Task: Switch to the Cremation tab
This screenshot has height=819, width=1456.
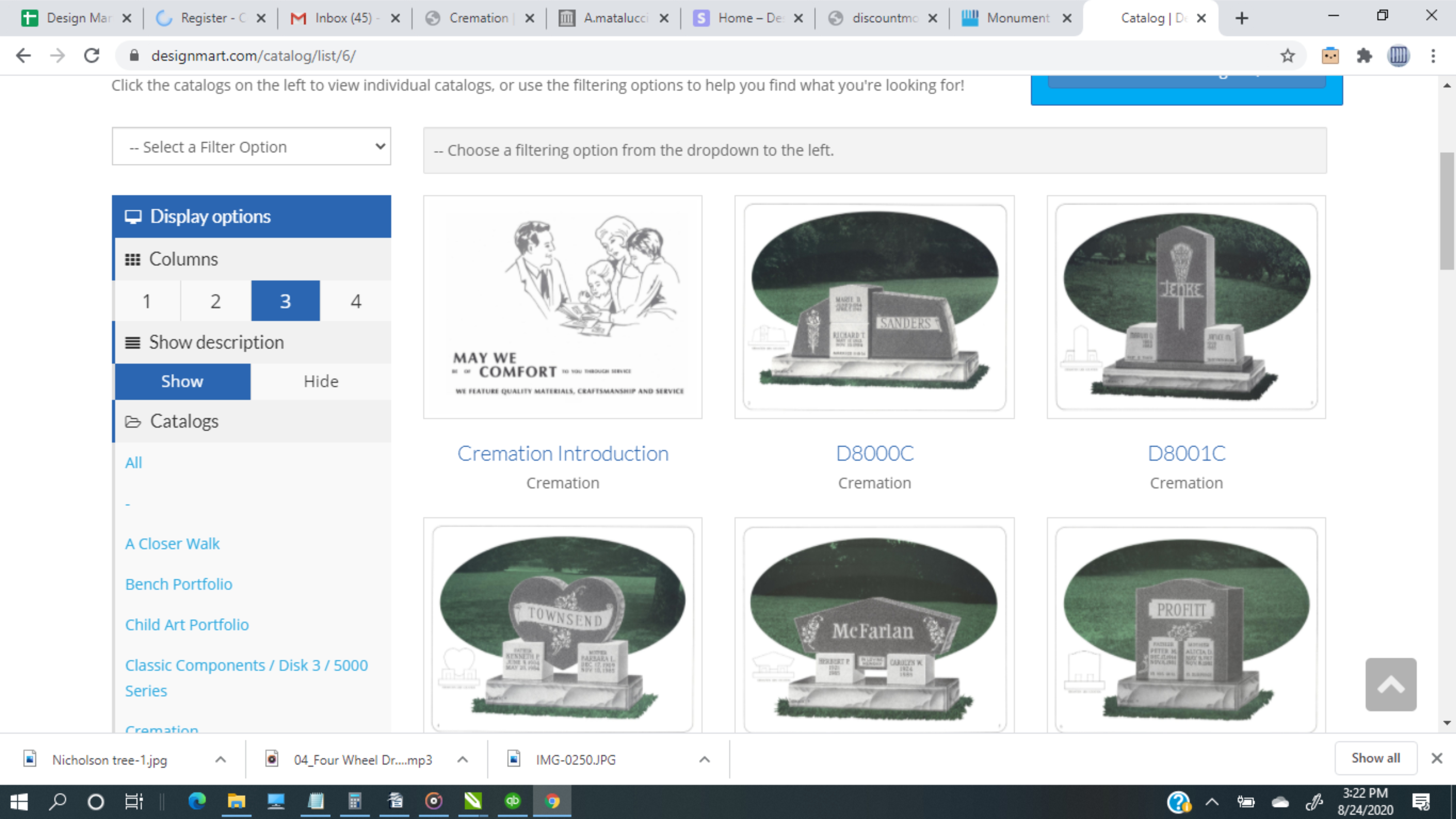Action: [478, 18]
